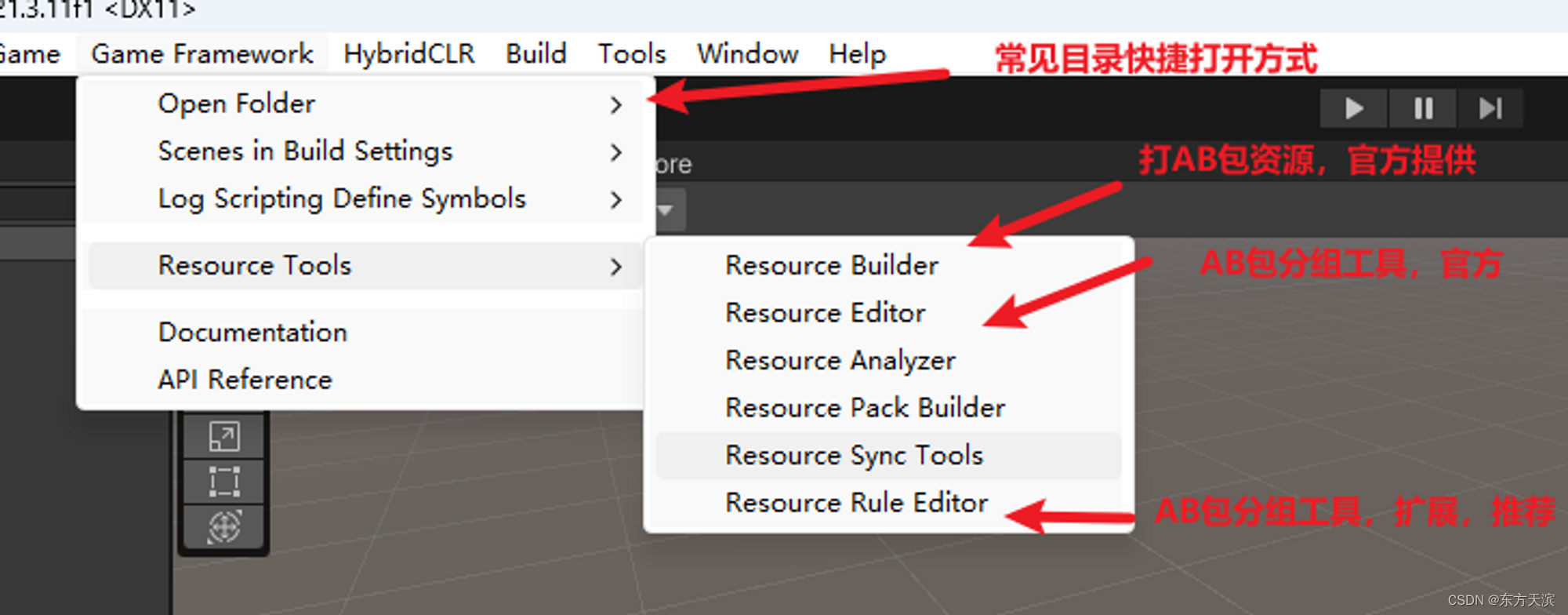This screenshot has width=1568, height=615.
Task: Expand the Scenes in Build Settings submenu
Action: [616, 152]
